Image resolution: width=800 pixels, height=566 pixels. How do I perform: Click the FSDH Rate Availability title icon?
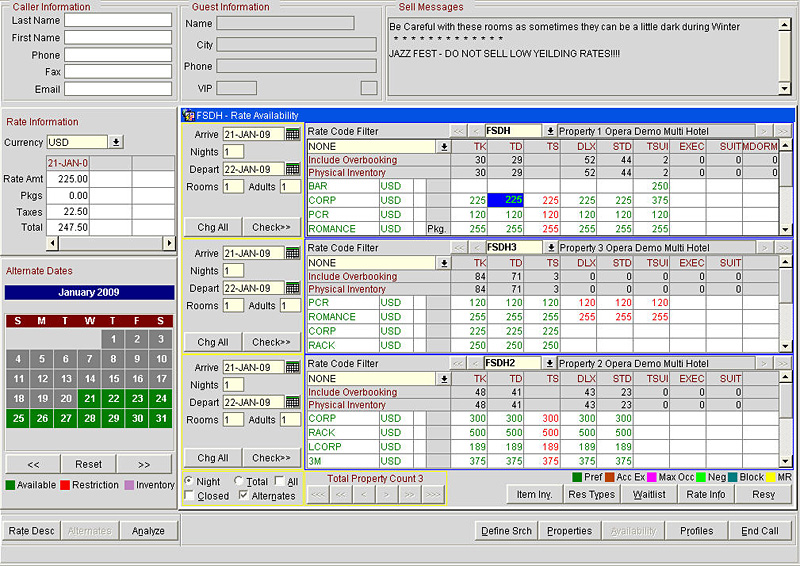[188, 115]
